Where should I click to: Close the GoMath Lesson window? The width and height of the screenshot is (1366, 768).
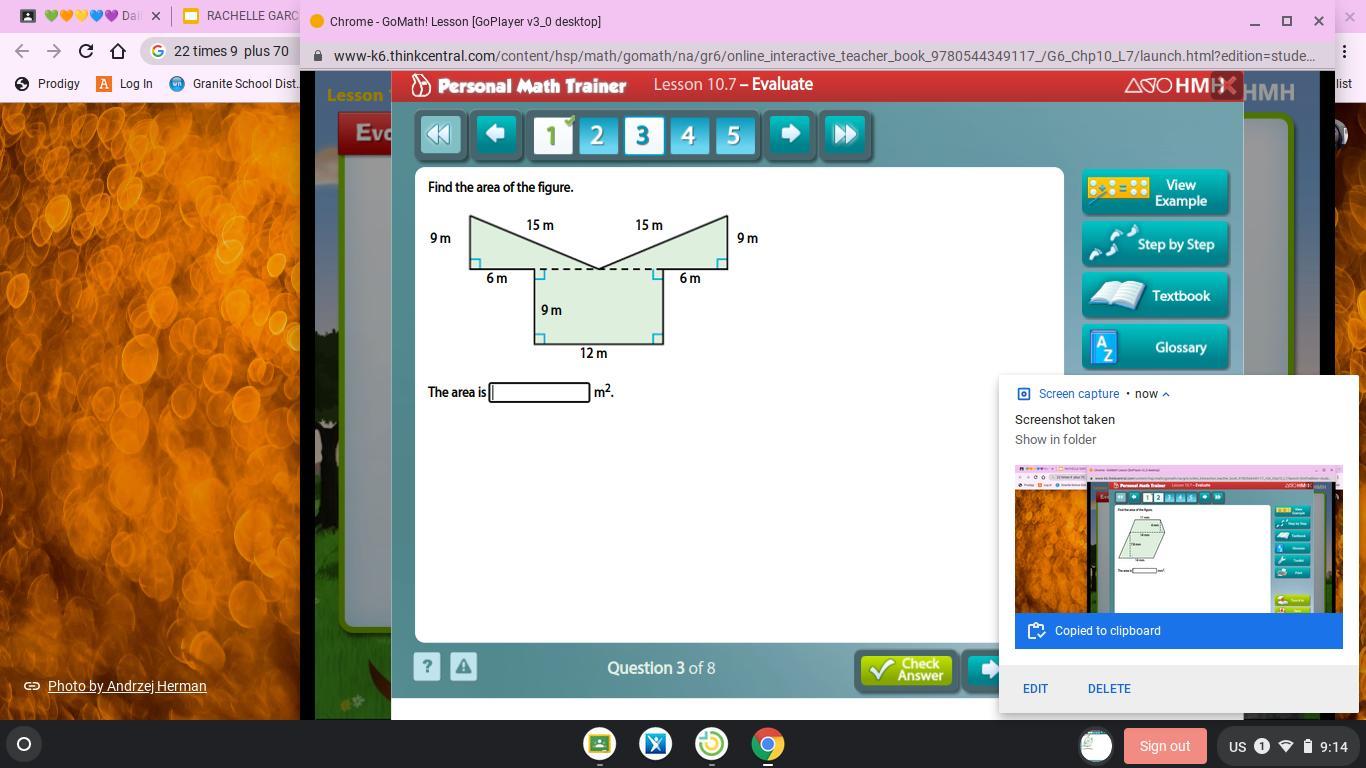click(1319, 21)
